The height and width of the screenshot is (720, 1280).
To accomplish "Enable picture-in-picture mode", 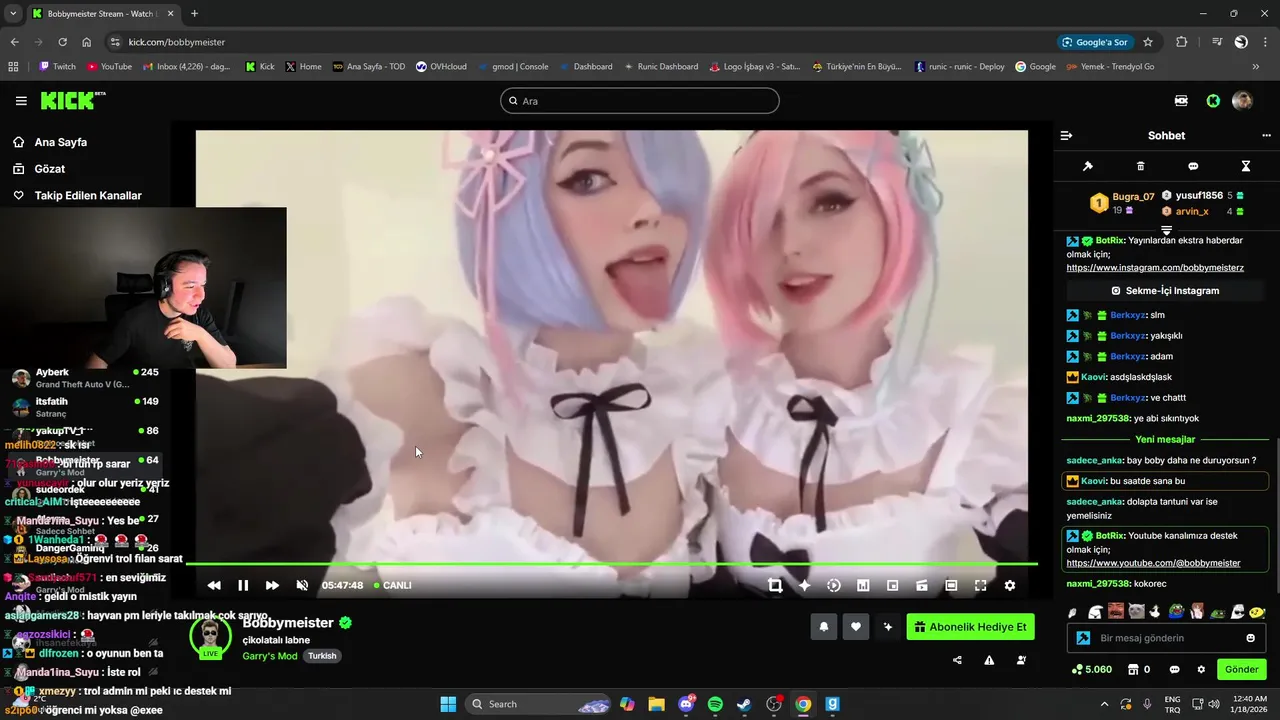I will tap(893, 585).
